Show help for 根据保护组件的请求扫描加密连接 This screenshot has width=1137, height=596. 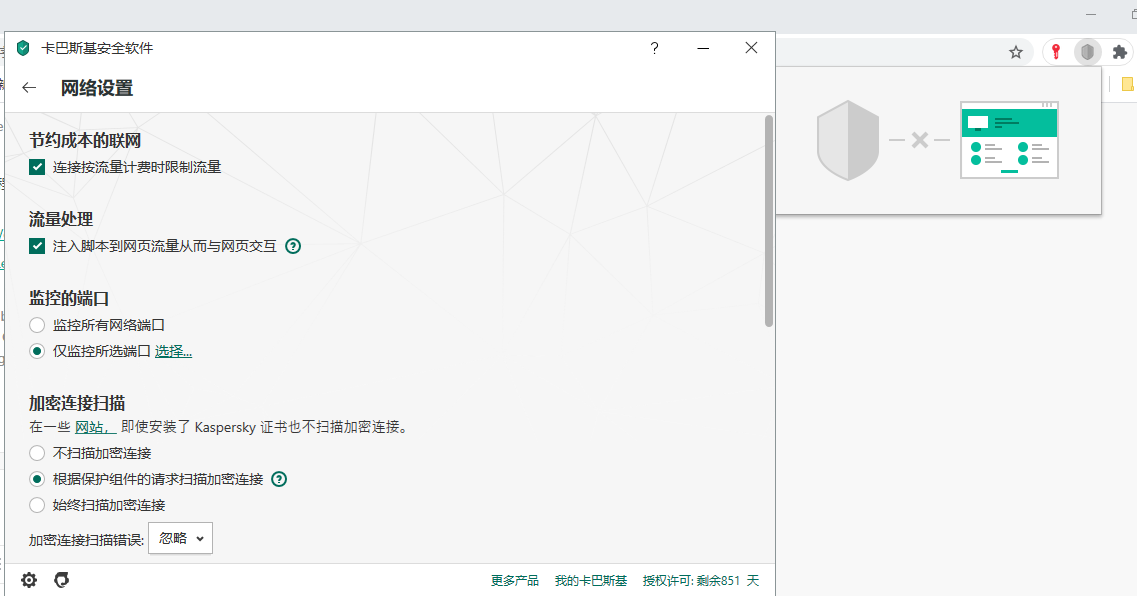(279, 479)
